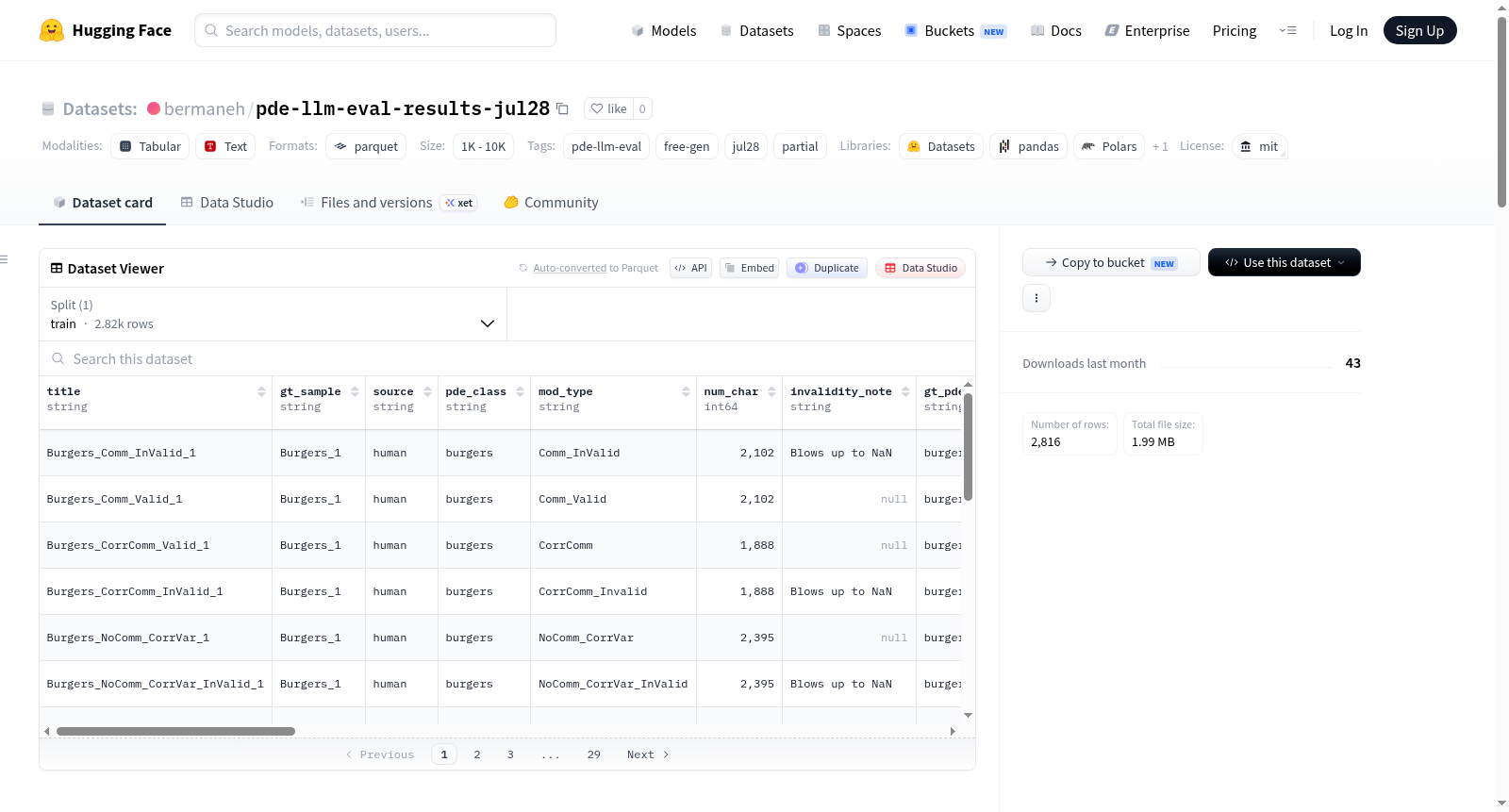Sort by the title column
The height and width of the screenshot is (812, 1509).
[x=261, y=391]
